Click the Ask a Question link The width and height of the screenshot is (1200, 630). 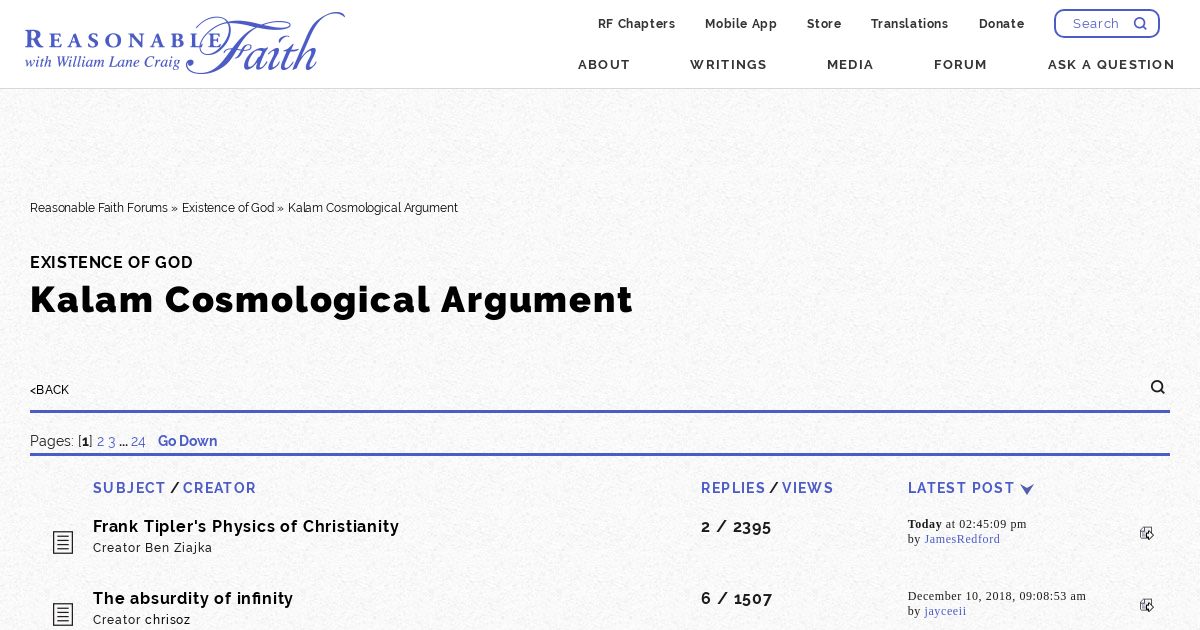click(1111, 64)
